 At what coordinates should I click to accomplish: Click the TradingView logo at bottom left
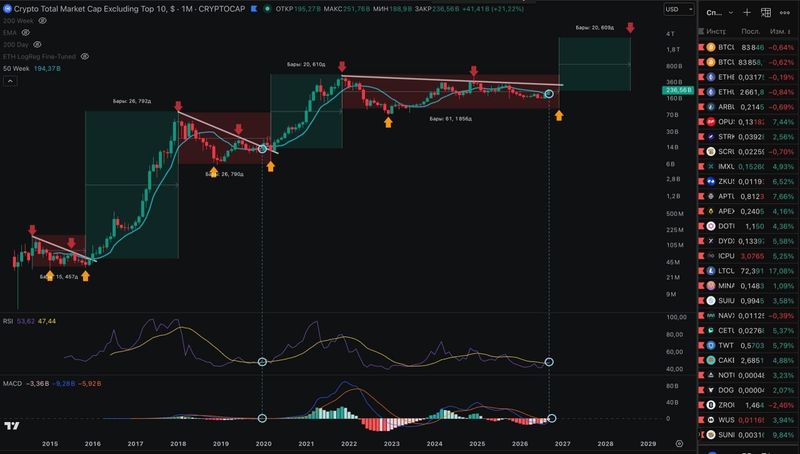click(11, 426)
